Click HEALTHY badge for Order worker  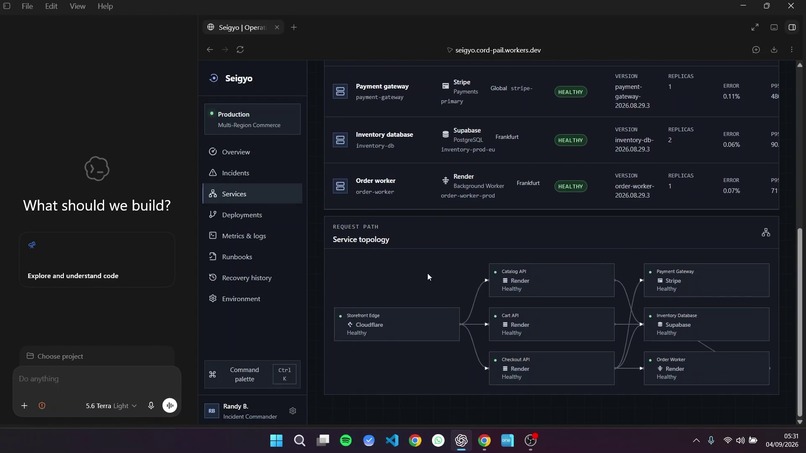(571, 186)
